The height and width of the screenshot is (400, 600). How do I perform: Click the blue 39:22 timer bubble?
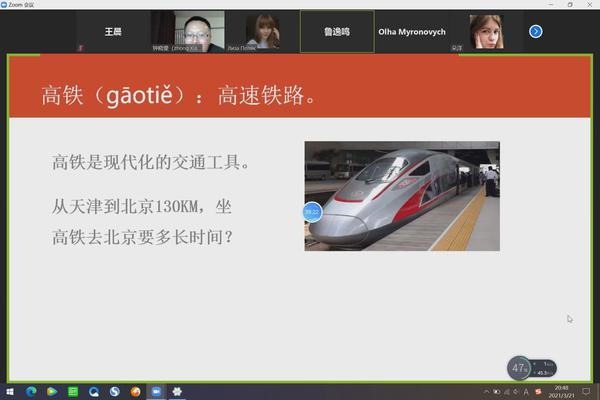(x=312, y=212)
